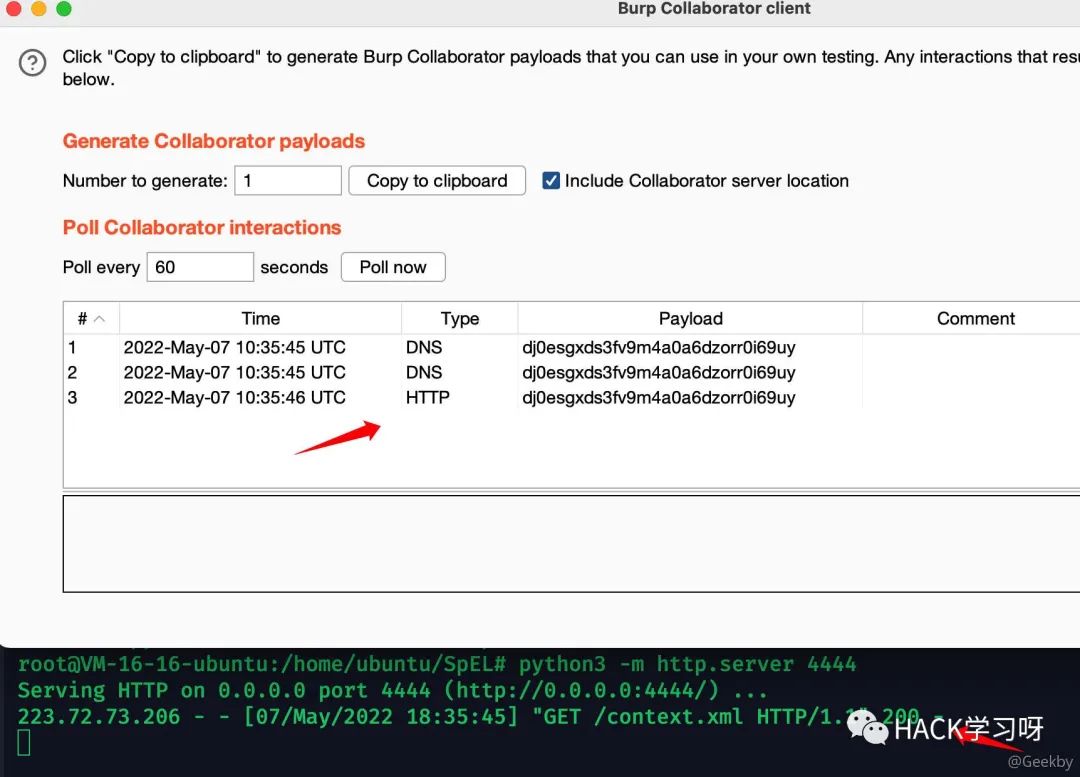Sort table by Time column header
The width and height of the screenshot is (1080, 777).
(260, 318)
